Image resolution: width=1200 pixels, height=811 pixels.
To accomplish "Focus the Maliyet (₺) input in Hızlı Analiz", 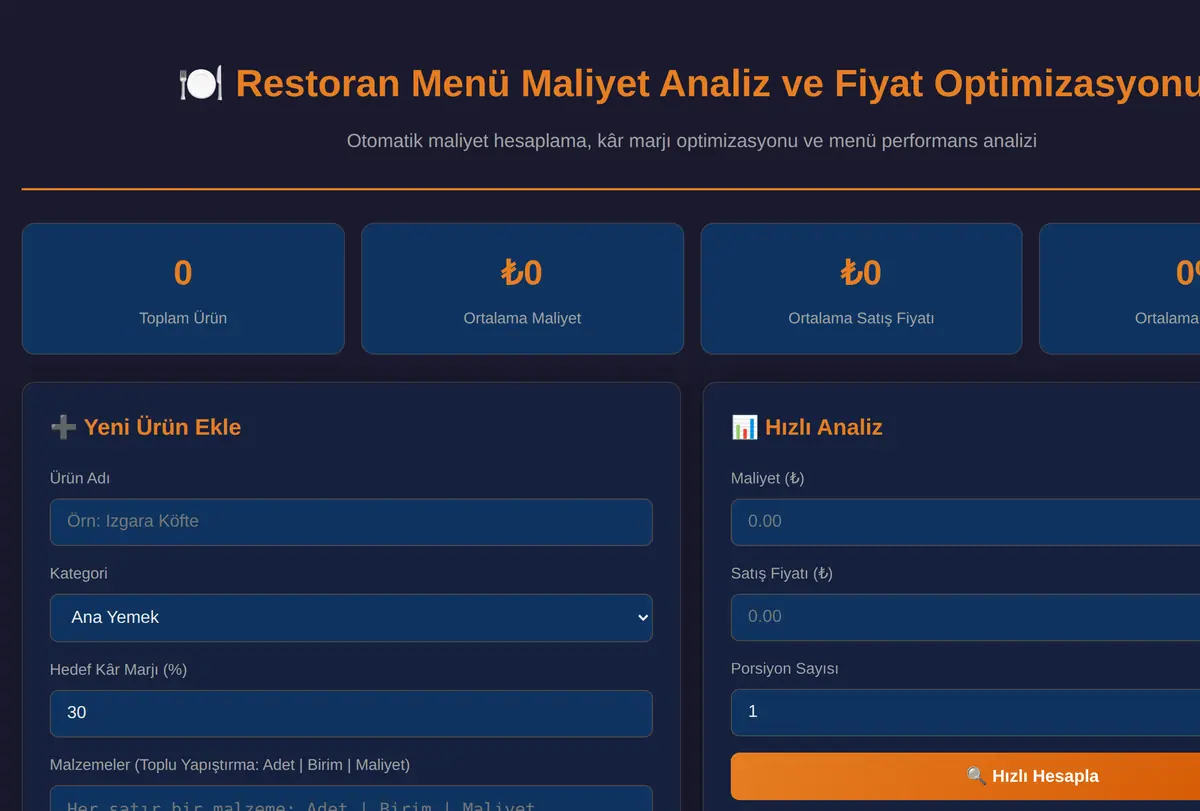I will pos(965,522).
